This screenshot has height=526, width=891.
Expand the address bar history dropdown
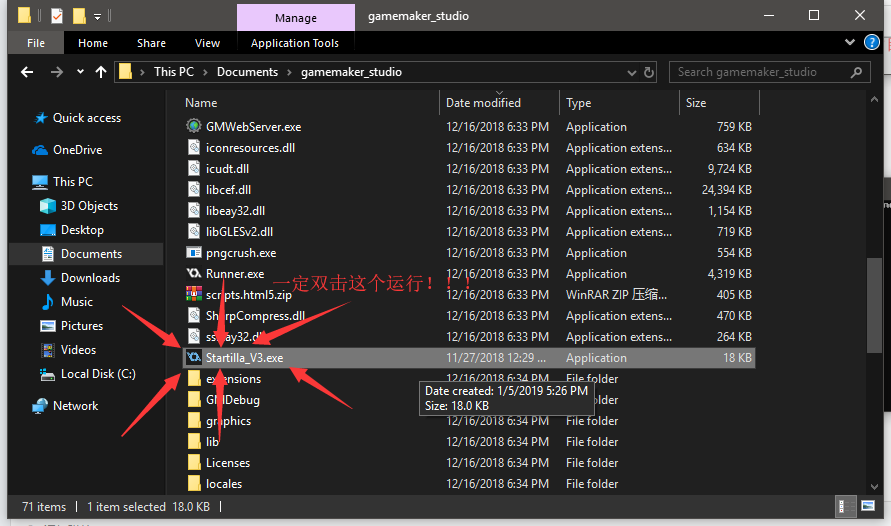point(631,73)
